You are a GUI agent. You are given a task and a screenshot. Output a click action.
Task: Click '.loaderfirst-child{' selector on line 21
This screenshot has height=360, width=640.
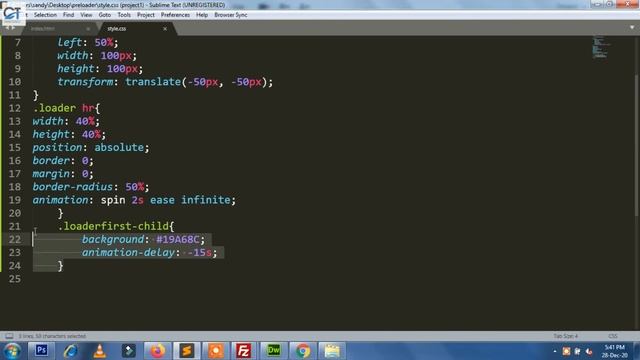click(x=116, y=226)
